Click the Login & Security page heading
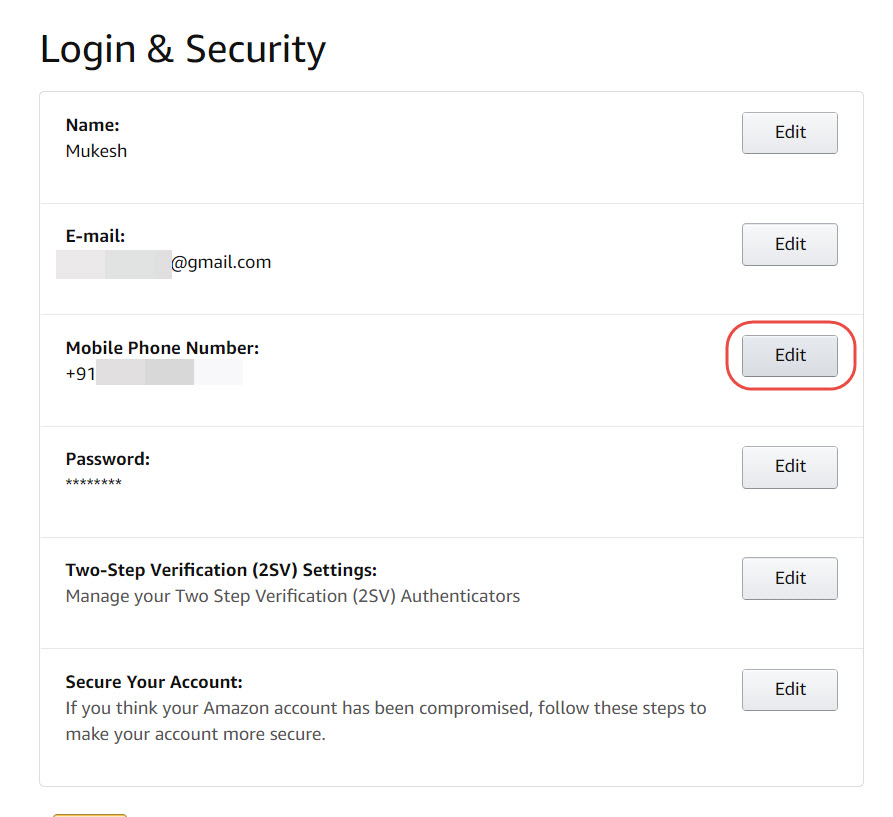Image resolution: width=893 pixels, height=817 pixels. [183, 49]
